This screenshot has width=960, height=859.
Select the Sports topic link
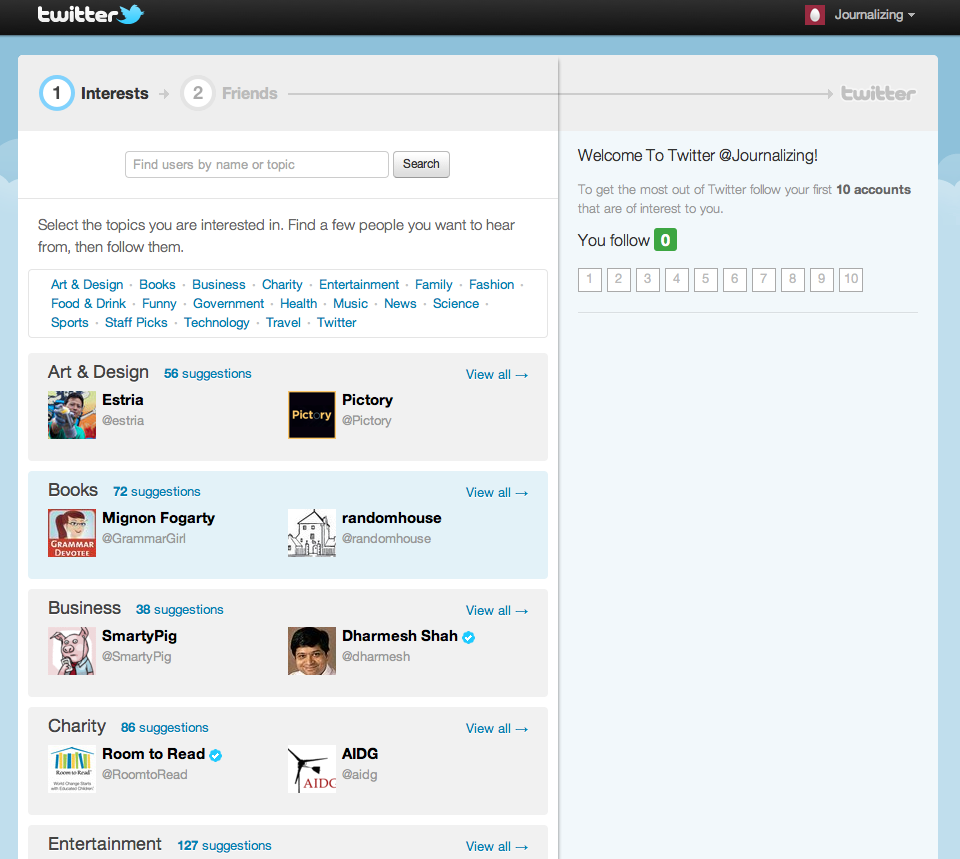[70, 323]
